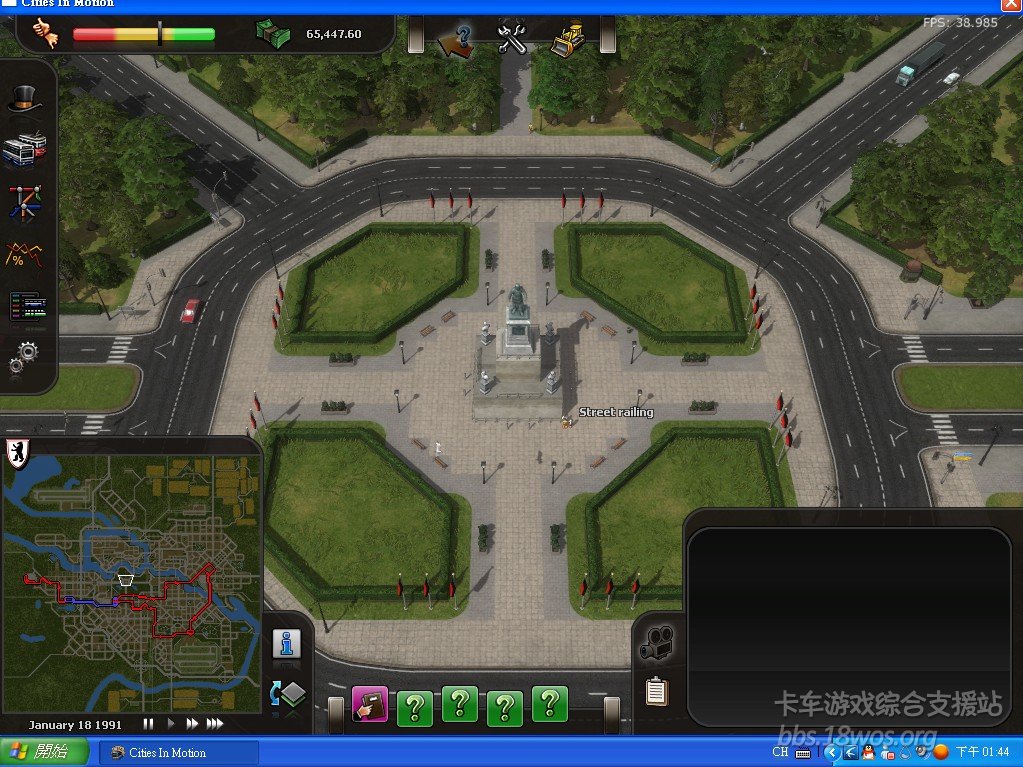Click the FPS counter text
1023x767 pixels.
point(960,22)
